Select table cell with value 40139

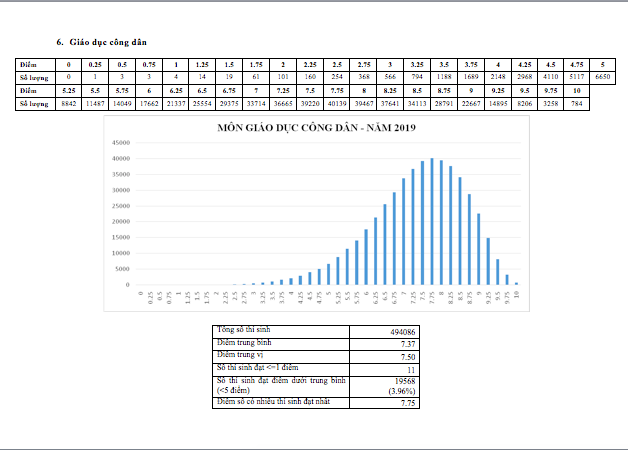[337, 104]
